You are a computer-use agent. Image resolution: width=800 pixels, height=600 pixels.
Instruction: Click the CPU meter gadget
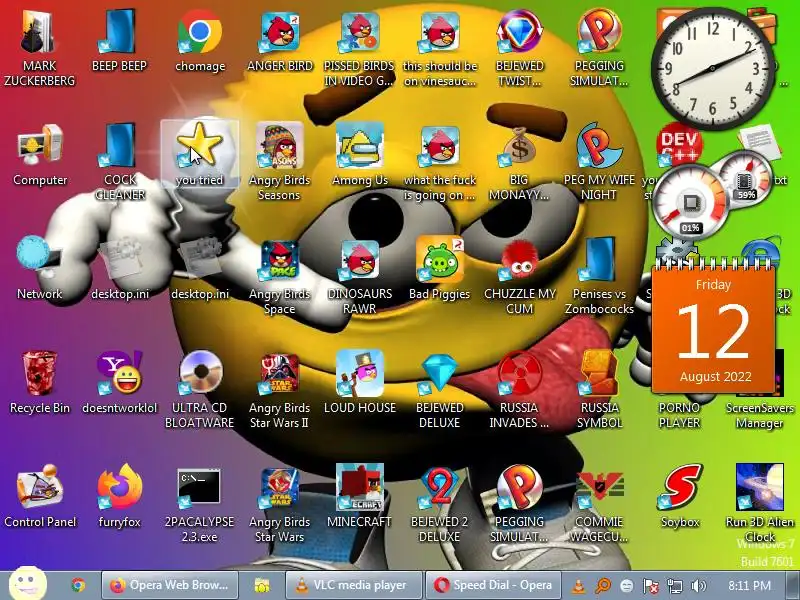click(x=691, y=201)
